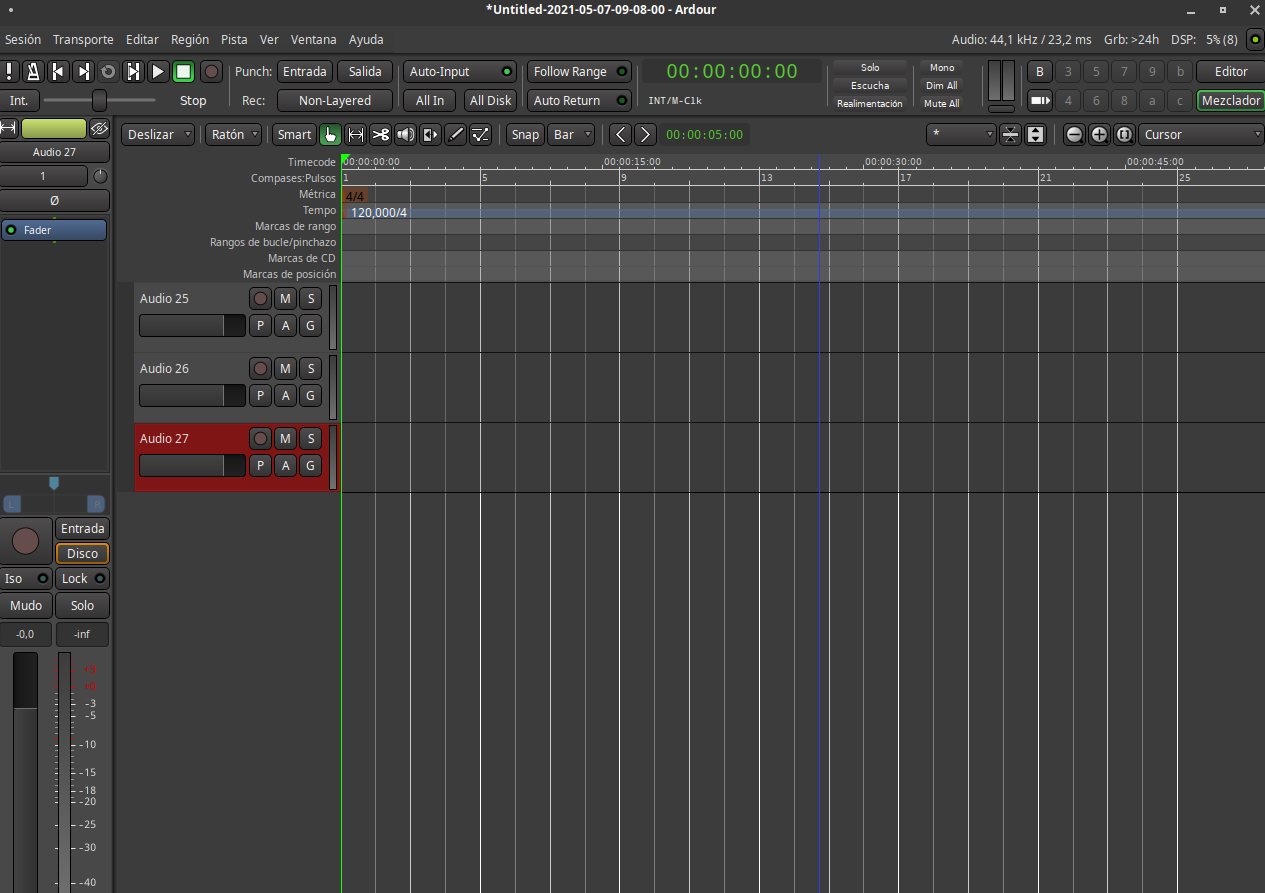Viewport: 1265px width, 893px height.
Task: Select the Audition speaker tool
Action: click(x=406, y=135)
